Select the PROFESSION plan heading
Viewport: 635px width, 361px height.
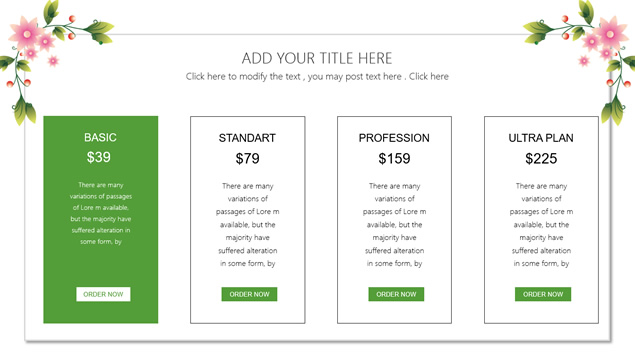tap(394, 138)
